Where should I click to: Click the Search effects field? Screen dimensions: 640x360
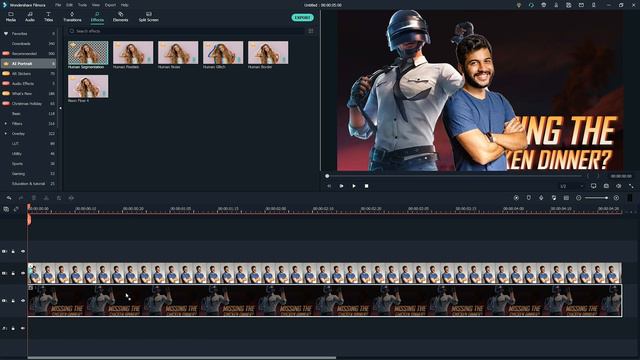tap(186, 31)
